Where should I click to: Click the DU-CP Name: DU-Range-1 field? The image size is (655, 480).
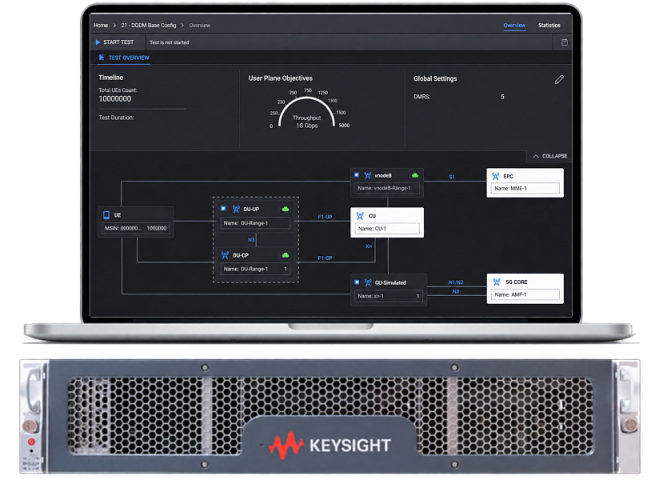[x=255, y=269]
